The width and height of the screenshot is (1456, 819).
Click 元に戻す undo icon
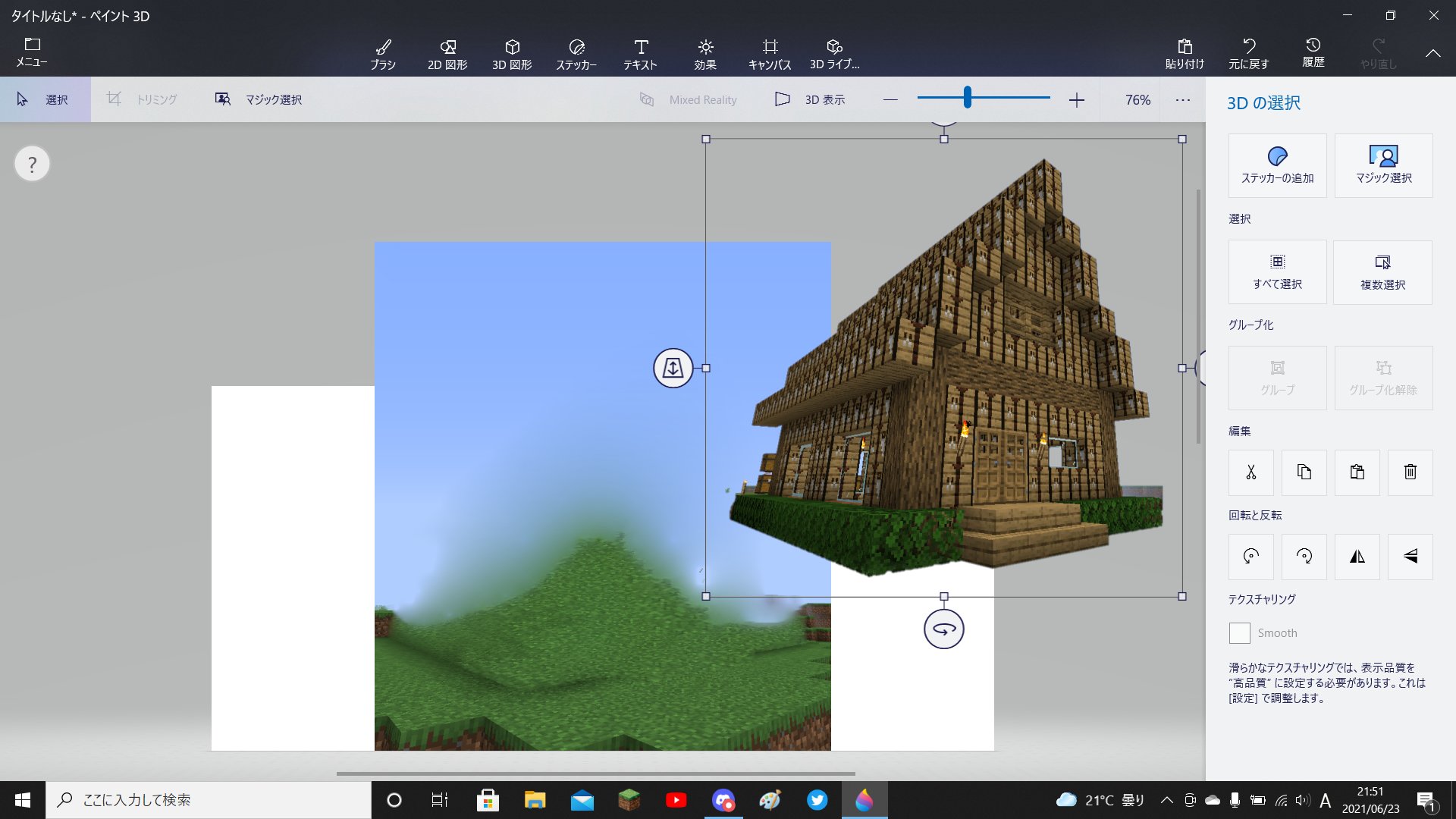(1249, 54)
